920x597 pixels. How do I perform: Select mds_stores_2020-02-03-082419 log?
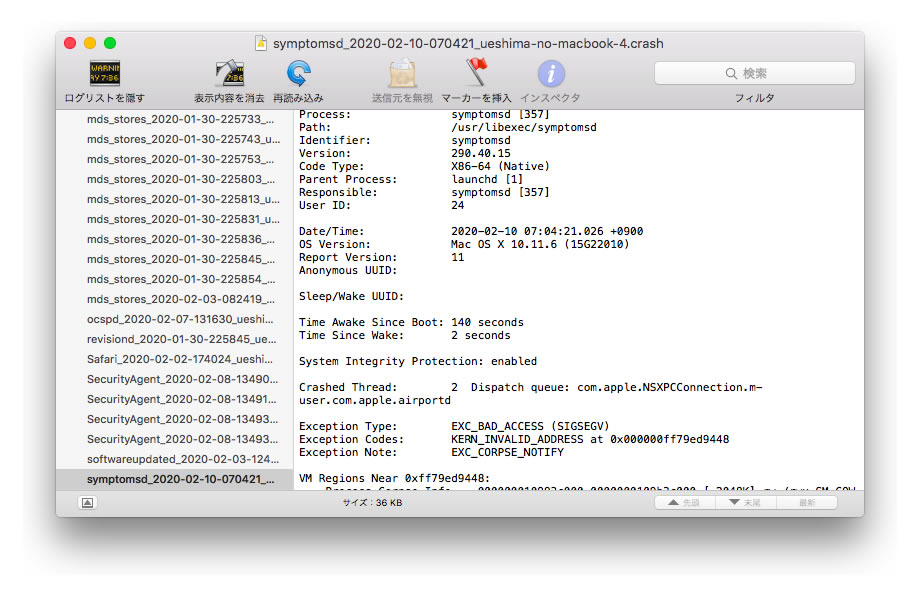click(x=175, y=299)
